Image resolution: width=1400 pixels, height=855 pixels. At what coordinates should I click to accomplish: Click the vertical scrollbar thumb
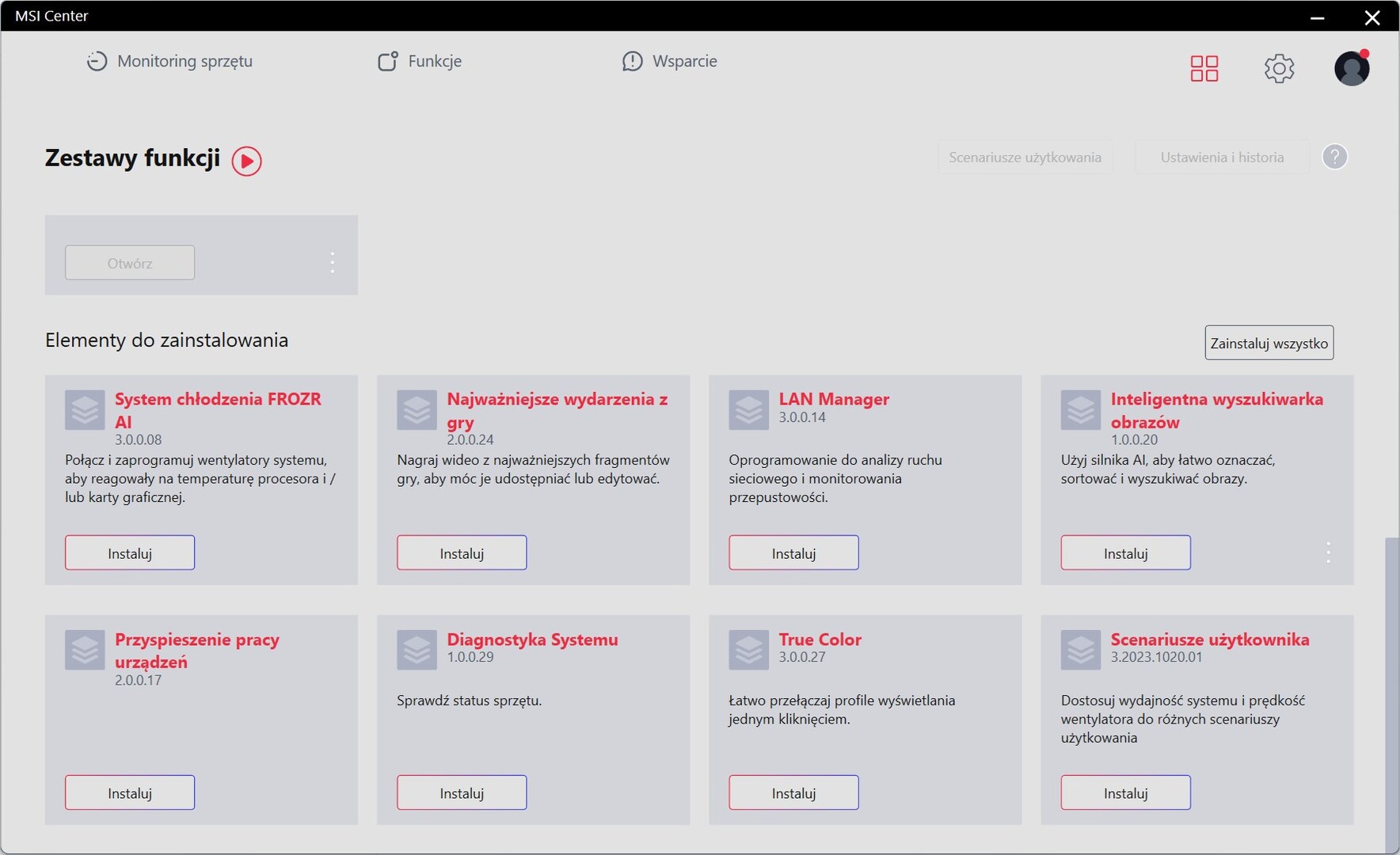click(1391, 695)
